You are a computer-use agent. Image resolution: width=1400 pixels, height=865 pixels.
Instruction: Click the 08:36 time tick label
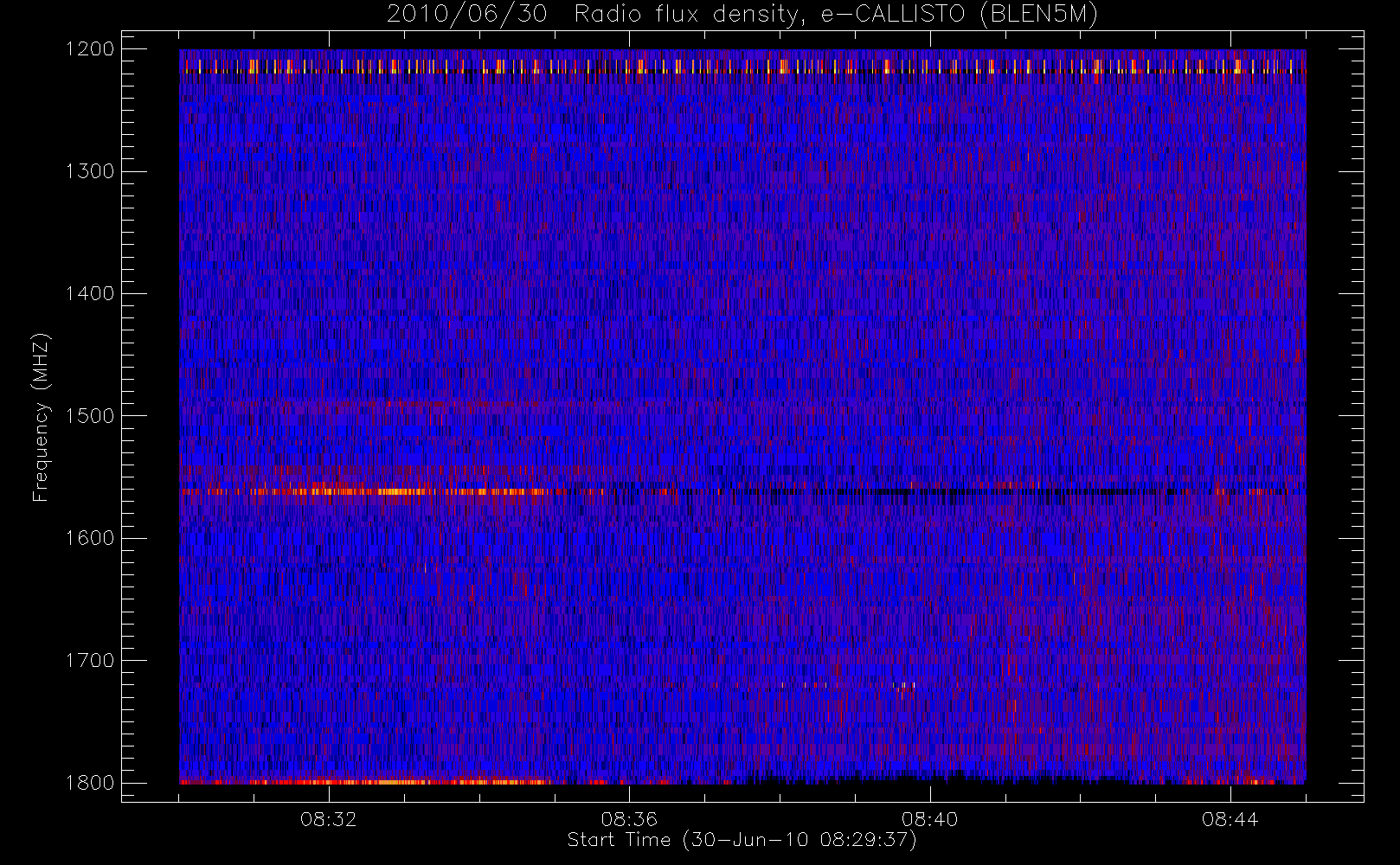(629, 819)
